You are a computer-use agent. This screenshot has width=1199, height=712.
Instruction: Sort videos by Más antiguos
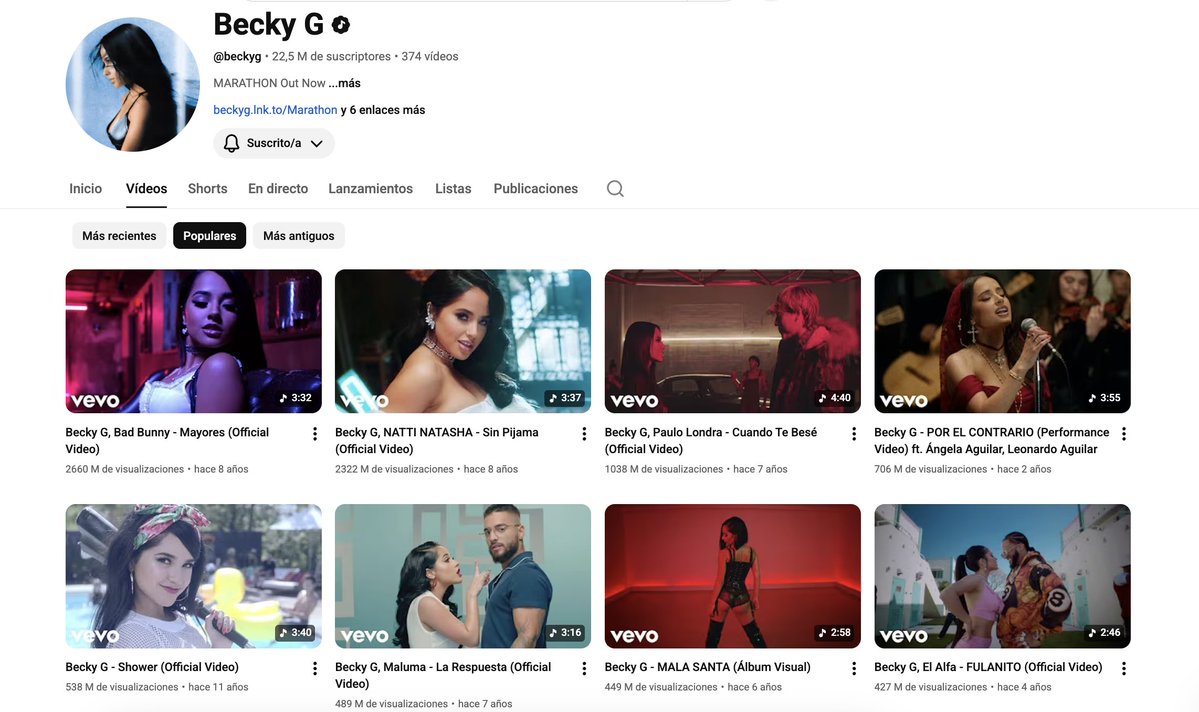pos(299,236)
